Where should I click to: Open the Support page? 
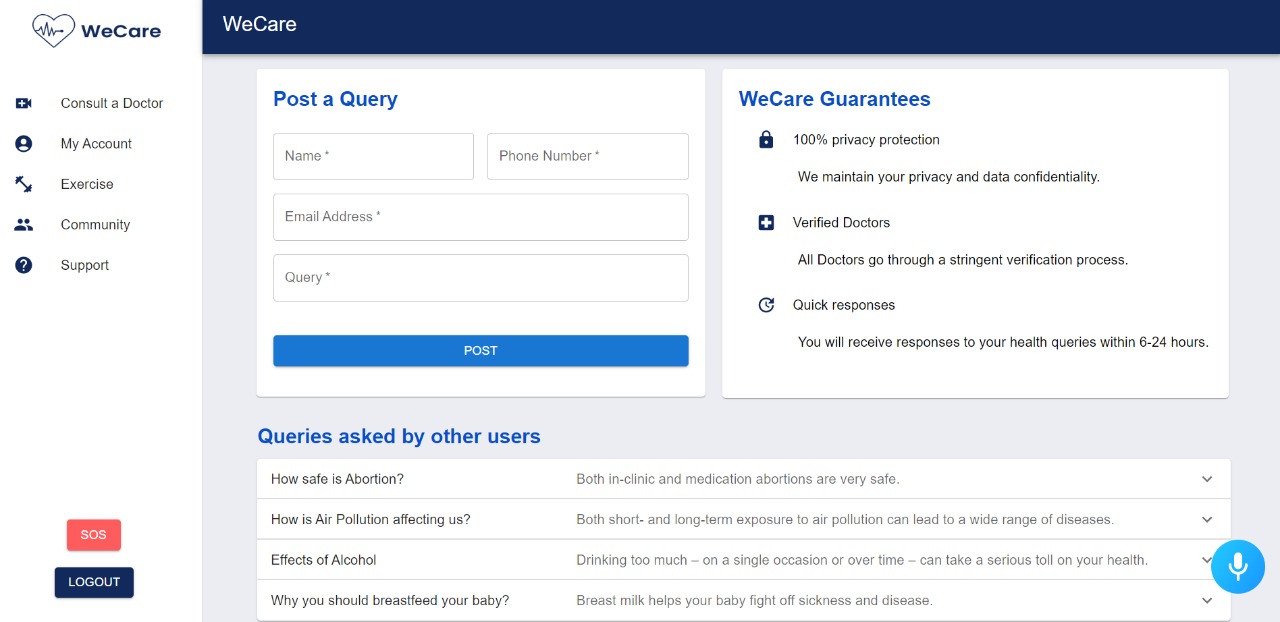85,265
